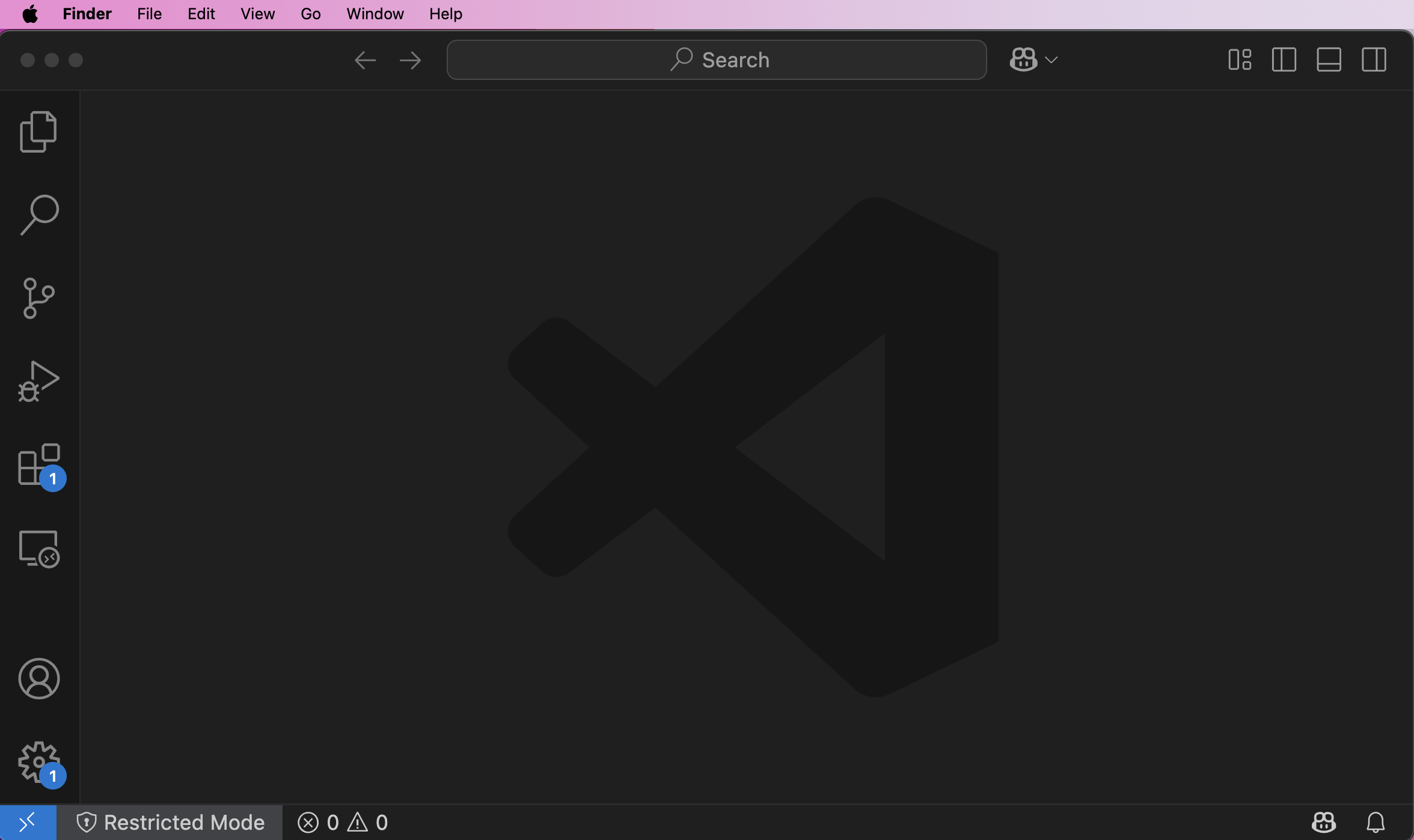
Task: Open the Run and Debug view
Action: [39, 381]
